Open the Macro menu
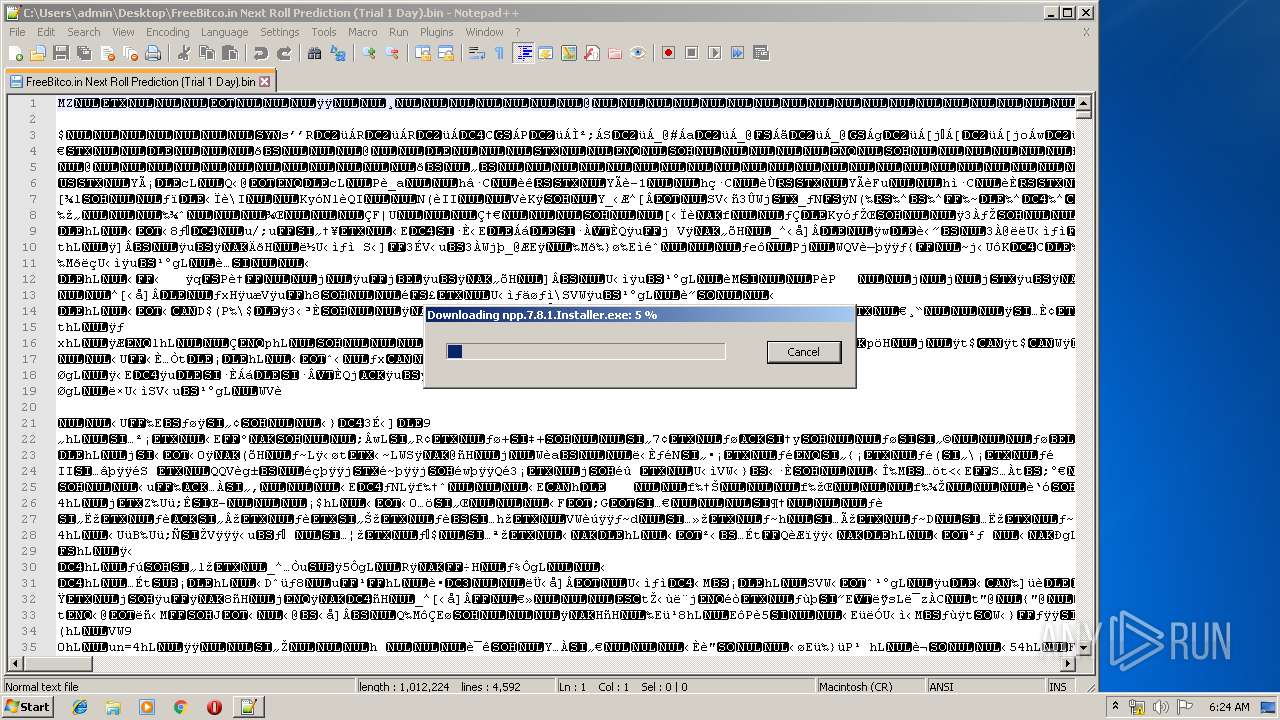The width and height of the screenshot is (1280, 720). [x=363, y=32]
